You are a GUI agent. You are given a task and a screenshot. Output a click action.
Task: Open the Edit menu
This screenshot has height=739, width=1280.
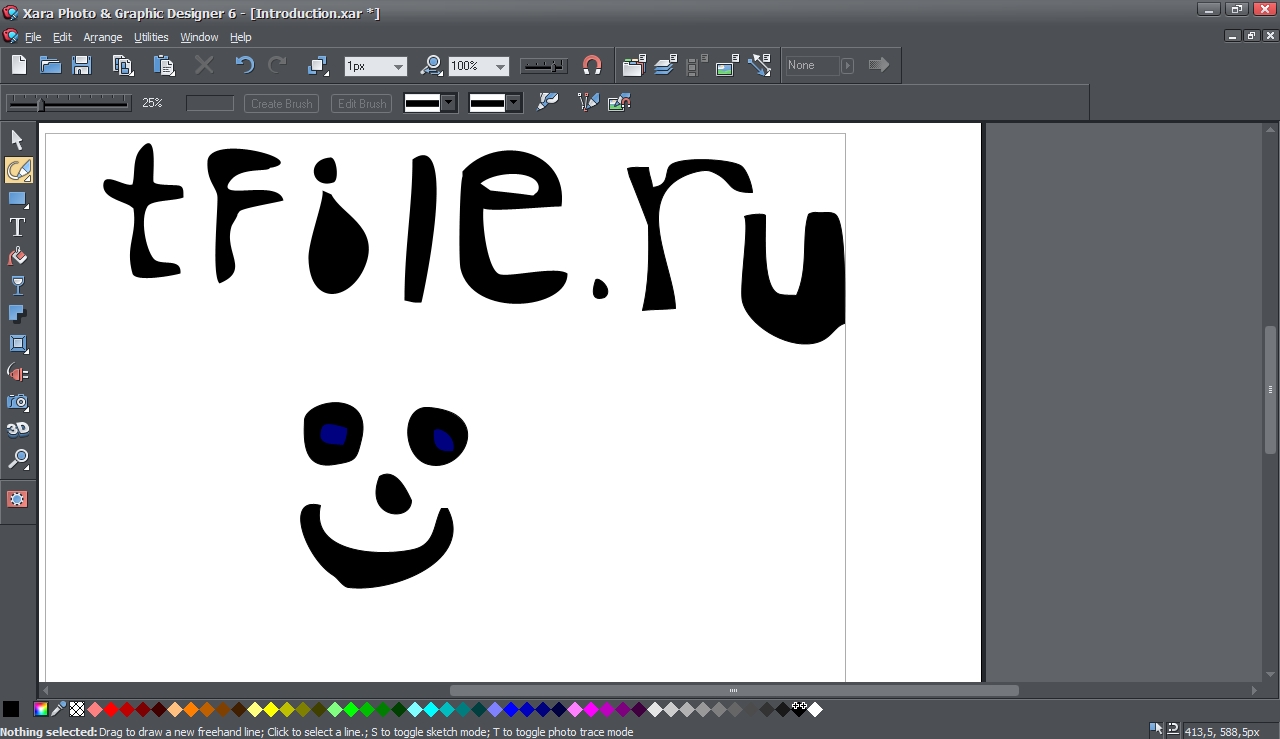(62, 37)
